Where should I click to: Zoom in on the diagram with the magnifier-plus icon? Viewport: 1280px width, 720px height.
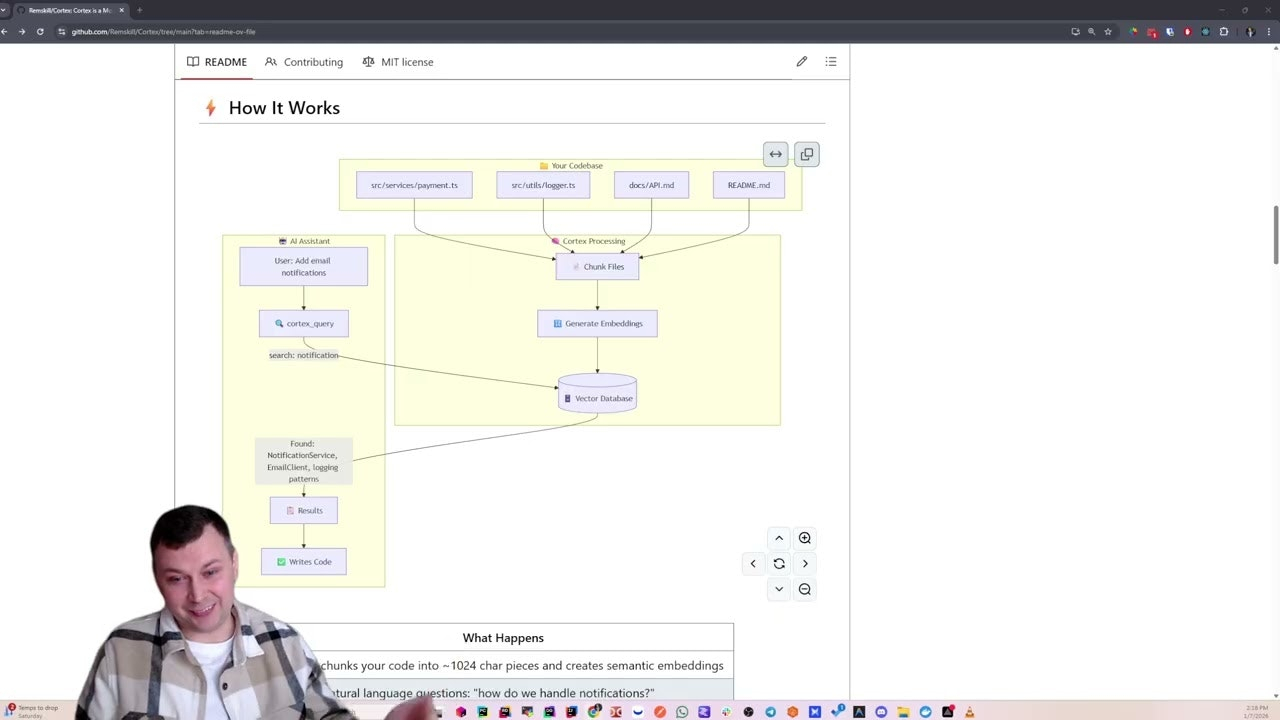804,538
